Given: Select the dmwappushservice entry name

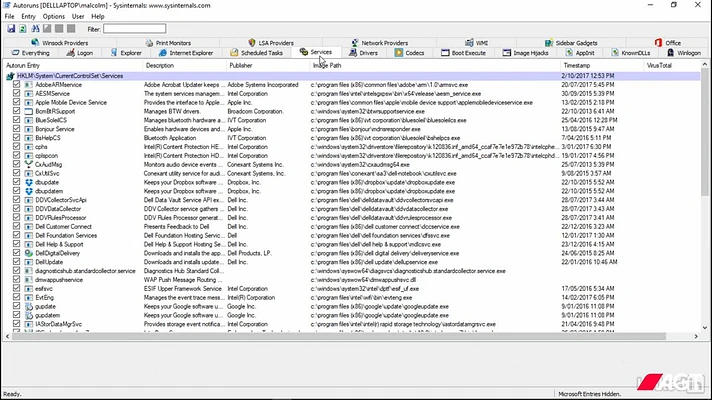Looking at the screenshot, I should (x=59, y=280).
